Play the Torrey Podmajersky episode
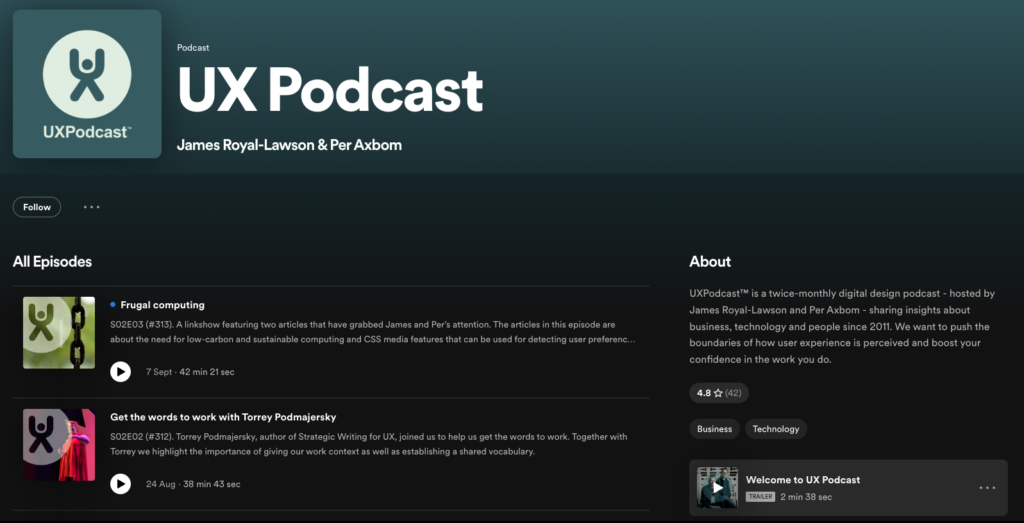Image resolution: width=1024 pixels, height=523 pixels. point(120,484)
